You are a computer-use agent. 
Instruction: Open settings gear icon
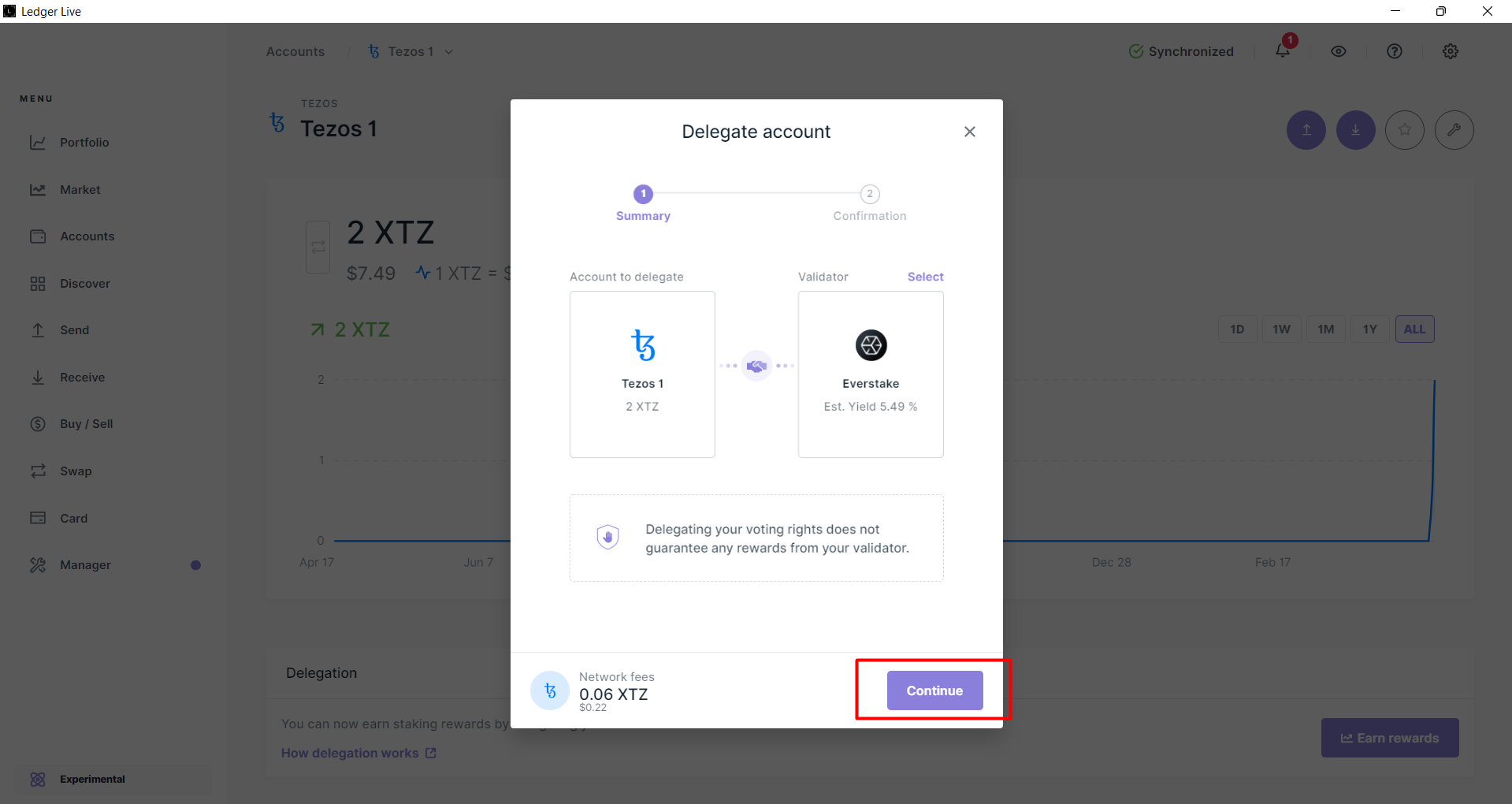click(x=1451, y=51)
